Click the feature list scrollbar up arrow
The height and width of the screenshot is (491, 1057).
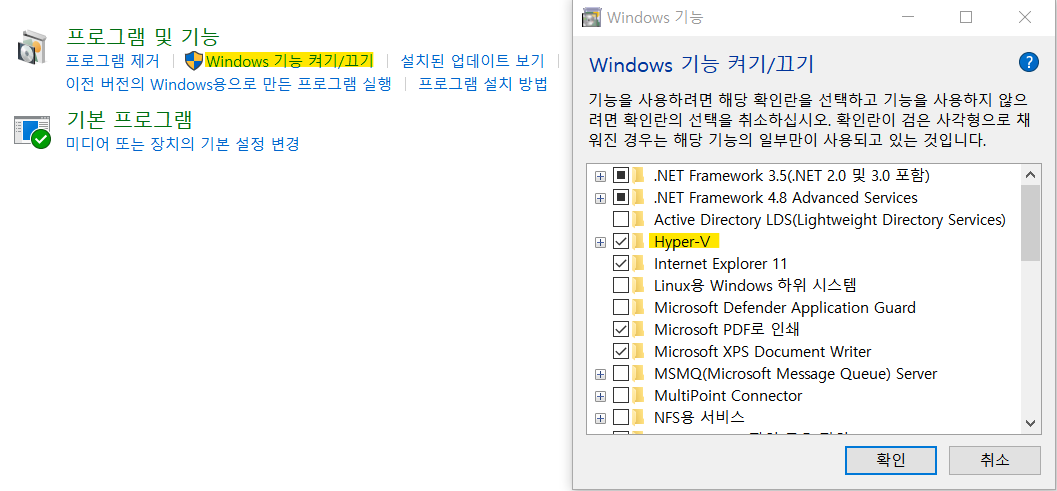click(1030, 175)
